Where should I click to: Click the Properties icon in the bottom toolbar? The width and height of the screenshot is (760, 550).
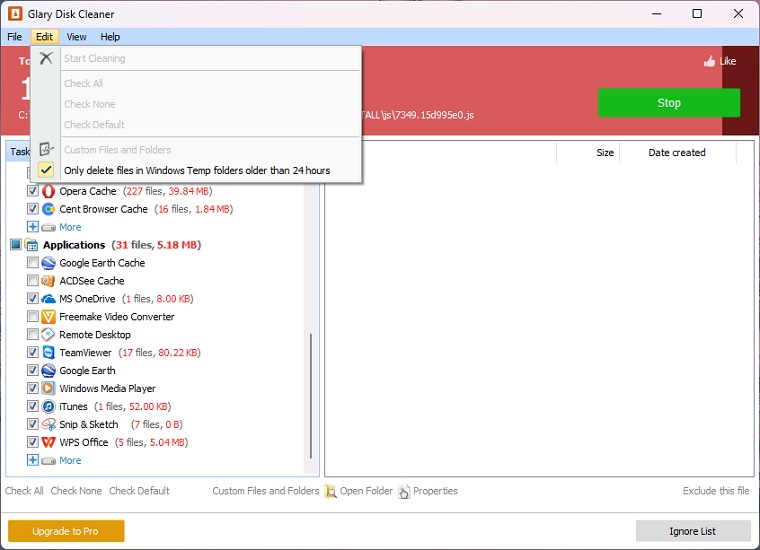coord(404,491)
